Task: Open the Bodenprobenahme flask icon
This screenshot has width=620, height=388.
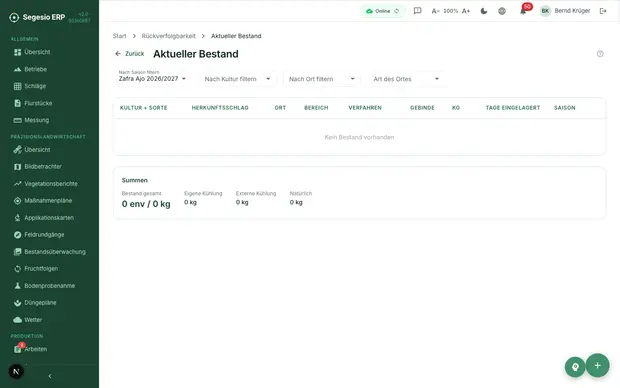Action: click(17, 286)
